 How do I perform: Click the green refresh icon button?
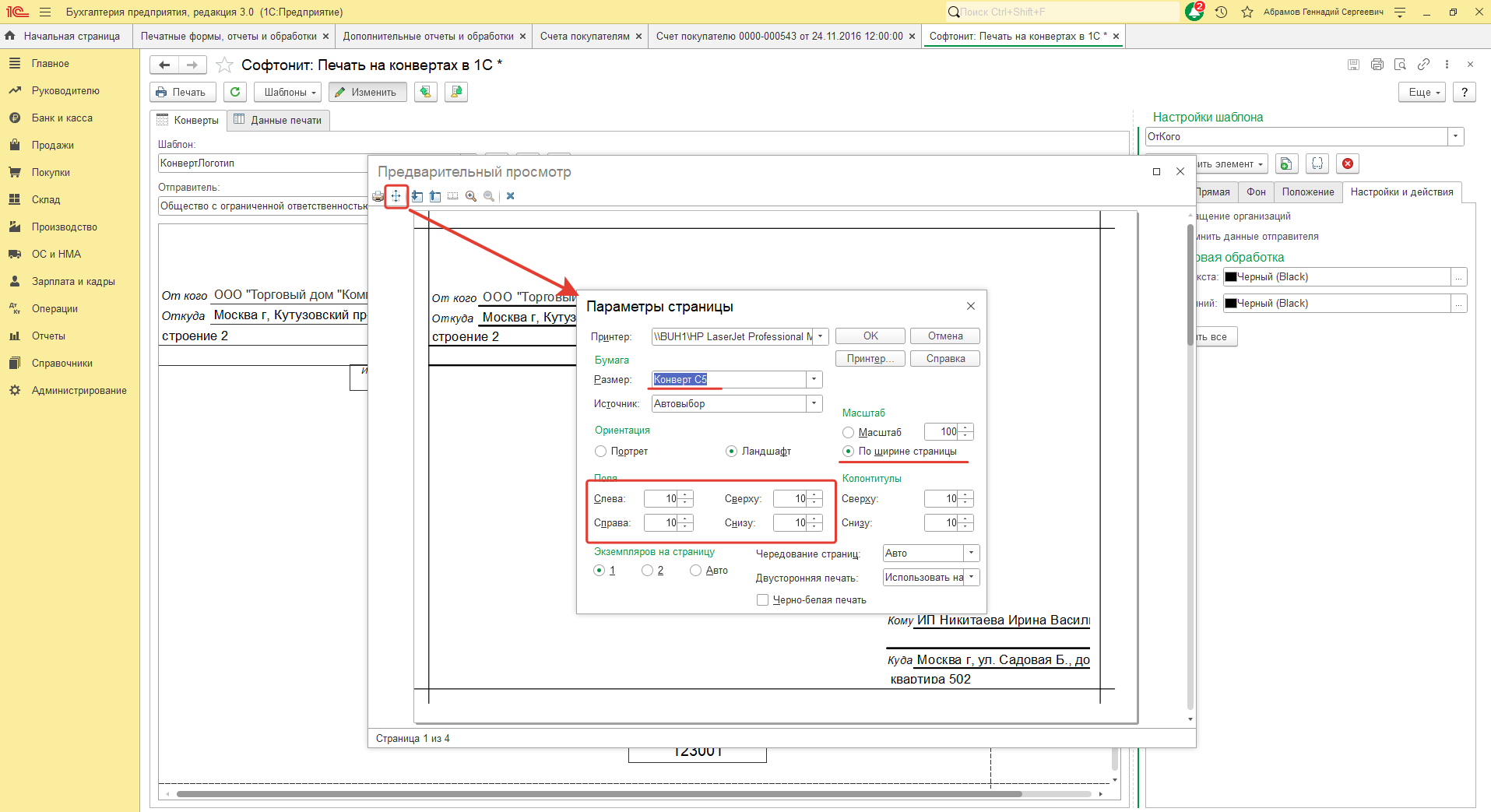point(235,92)
